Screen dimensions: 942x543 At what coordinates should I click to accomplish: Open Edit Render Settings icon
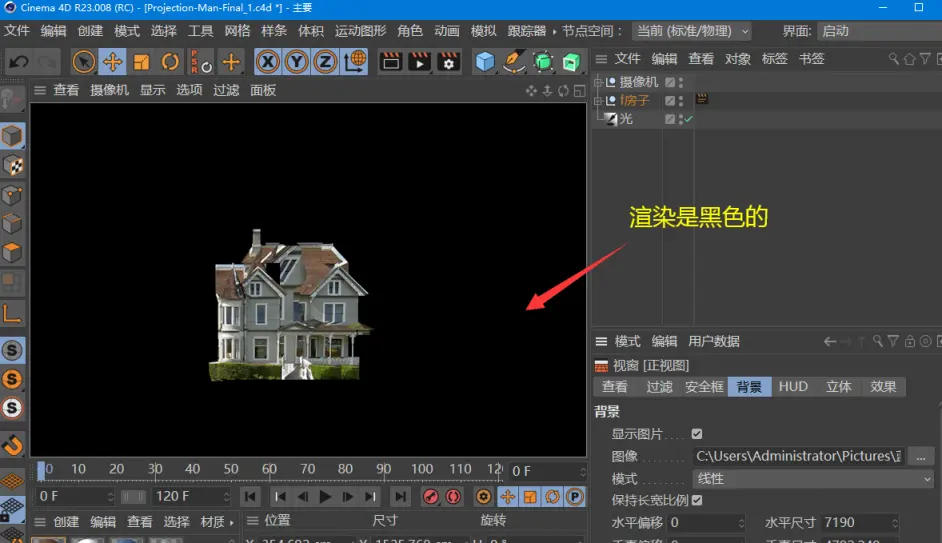pyautogui.click(x=448, y=61)
